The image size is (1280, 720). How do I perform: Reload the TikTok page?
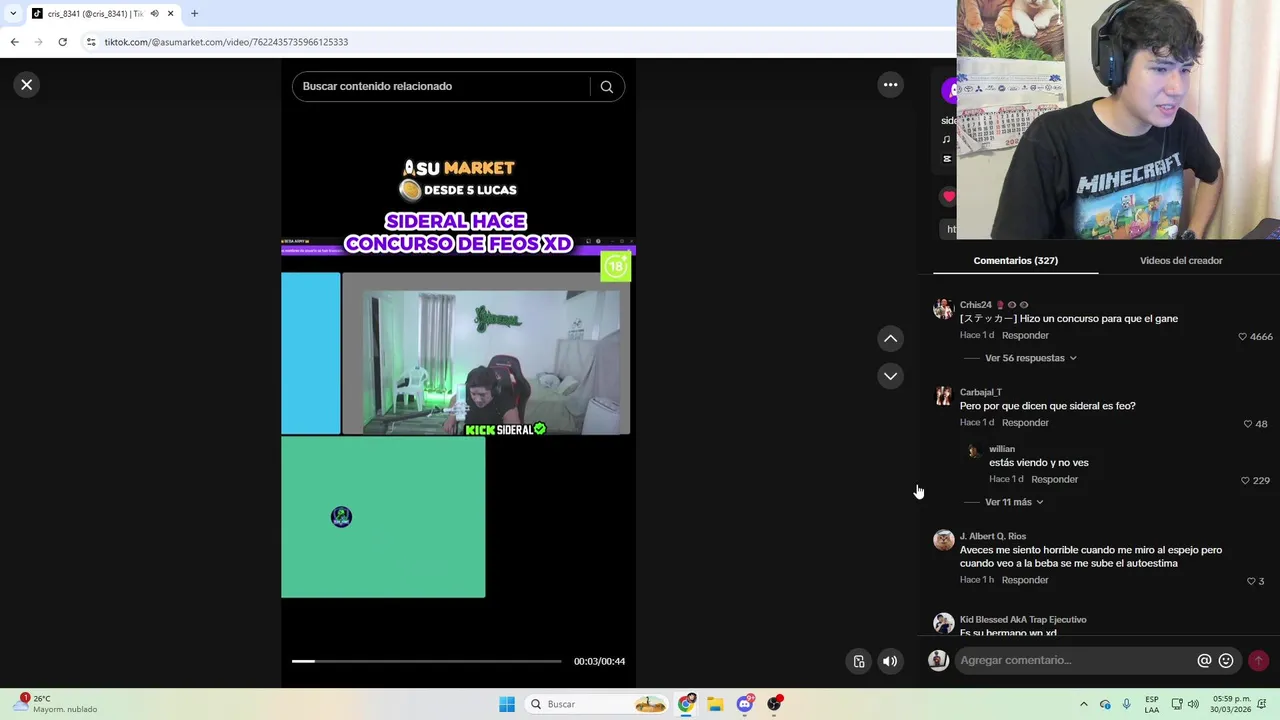coord(62,42)
